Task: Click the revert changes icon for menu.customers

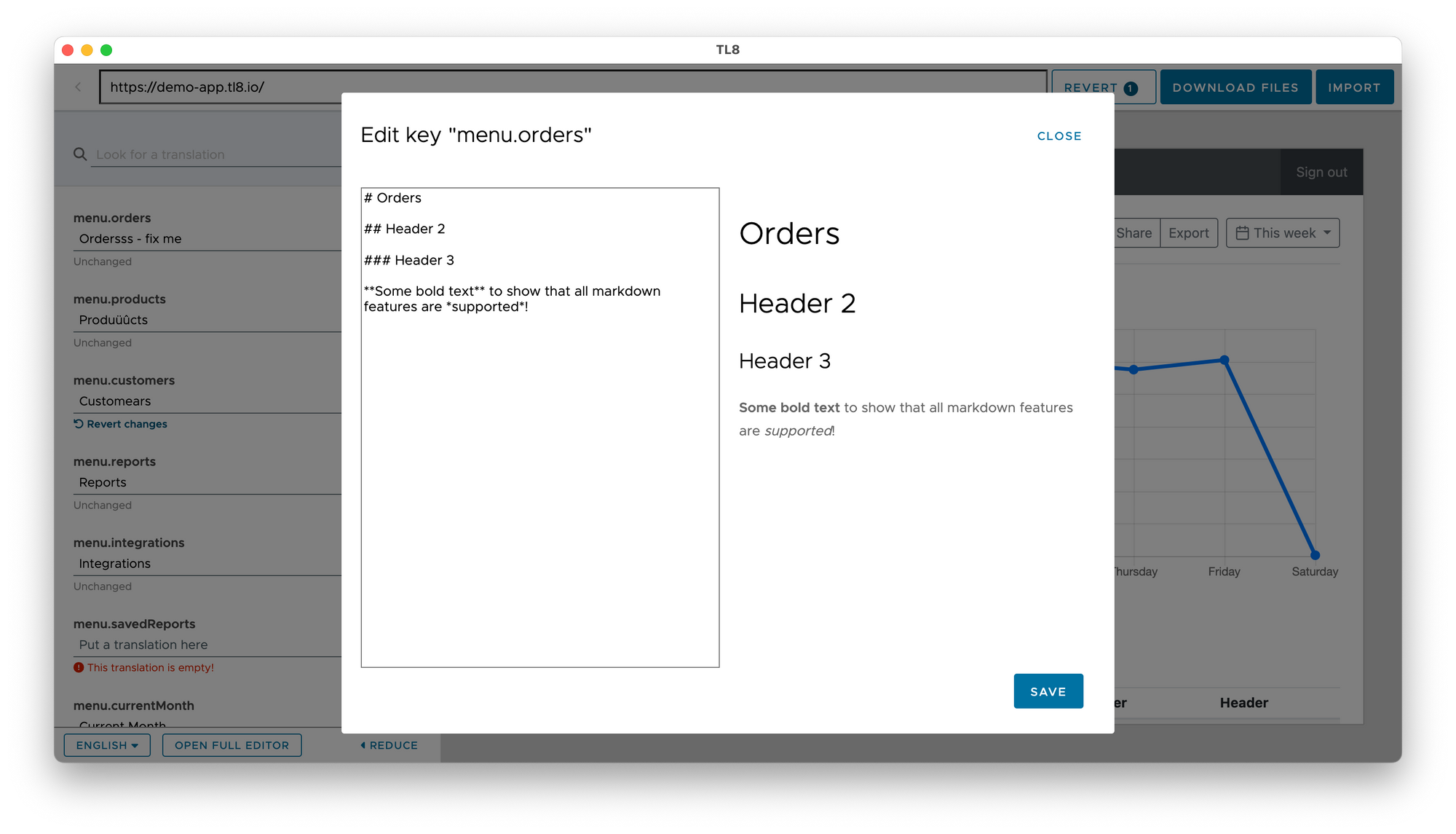Action: click(x=78, y=423)
